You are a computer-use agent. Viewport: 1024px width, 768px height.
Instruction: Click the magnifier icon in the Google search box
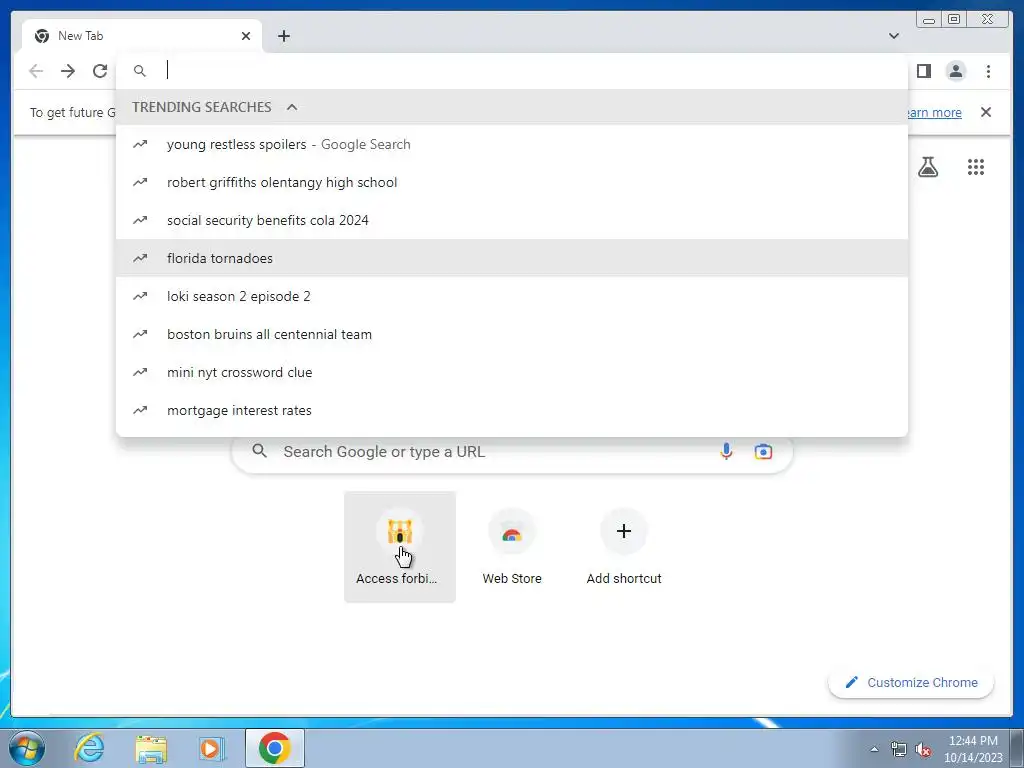coord(259,451)
